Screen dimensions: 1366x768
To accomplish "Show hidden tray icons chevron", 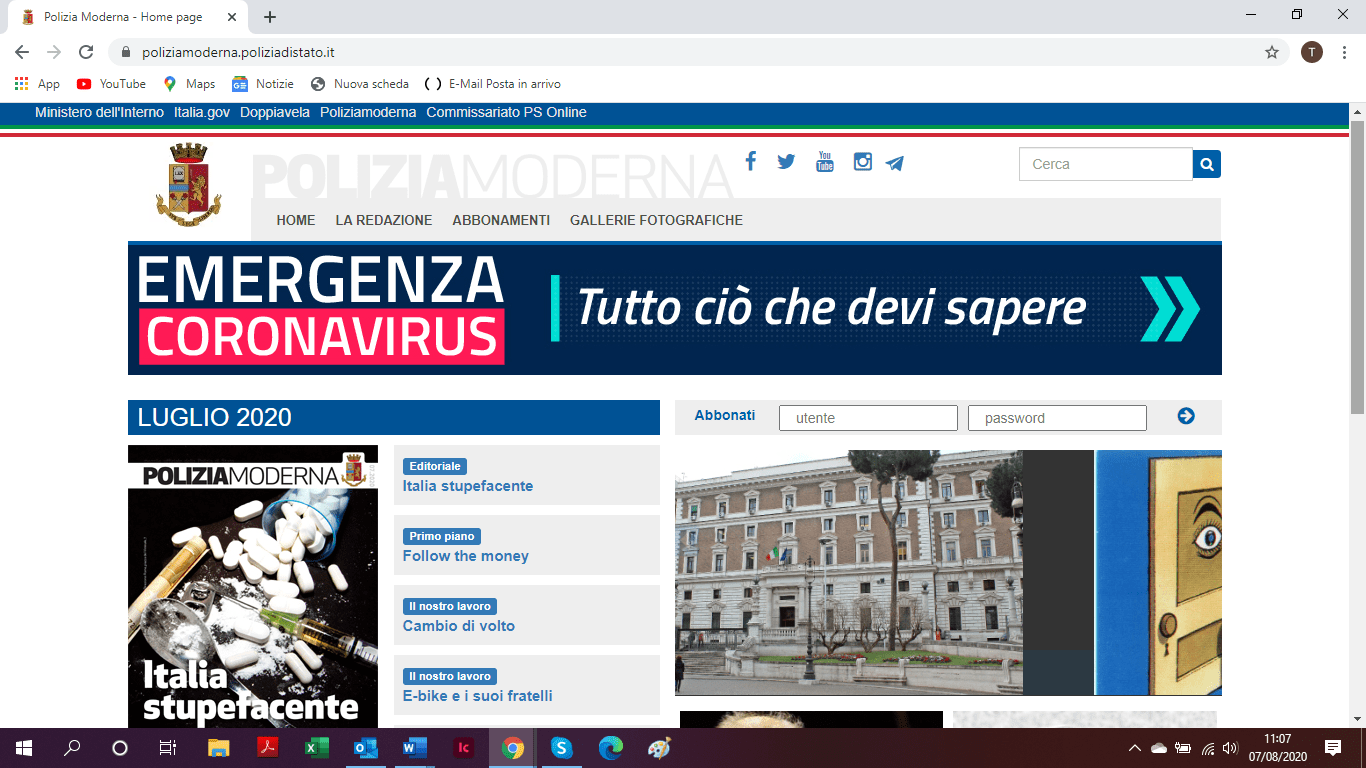I will pos(1135,748).
